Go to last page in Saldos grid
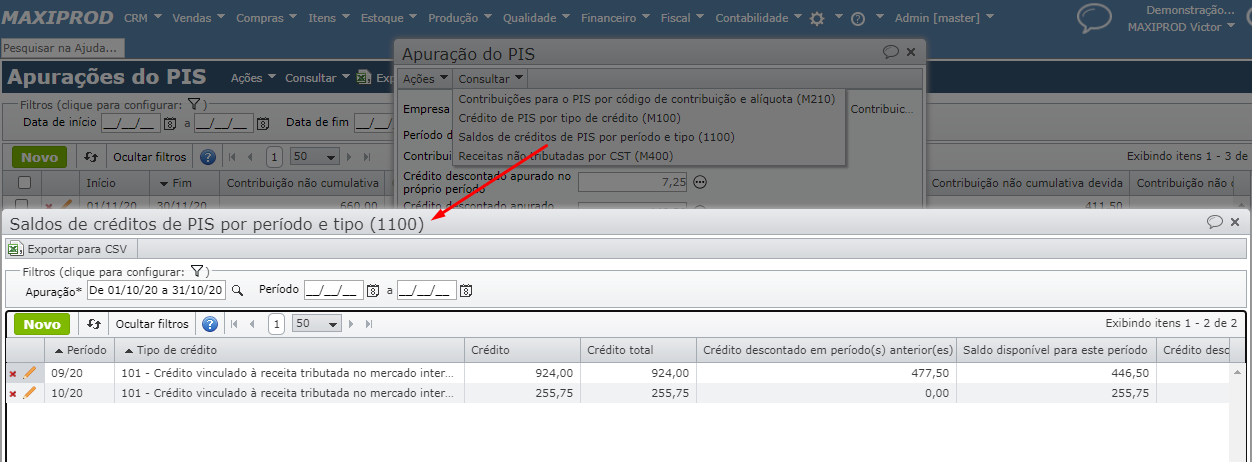Viewport: 1252px width, 462px height. click(x=369, y=324)
